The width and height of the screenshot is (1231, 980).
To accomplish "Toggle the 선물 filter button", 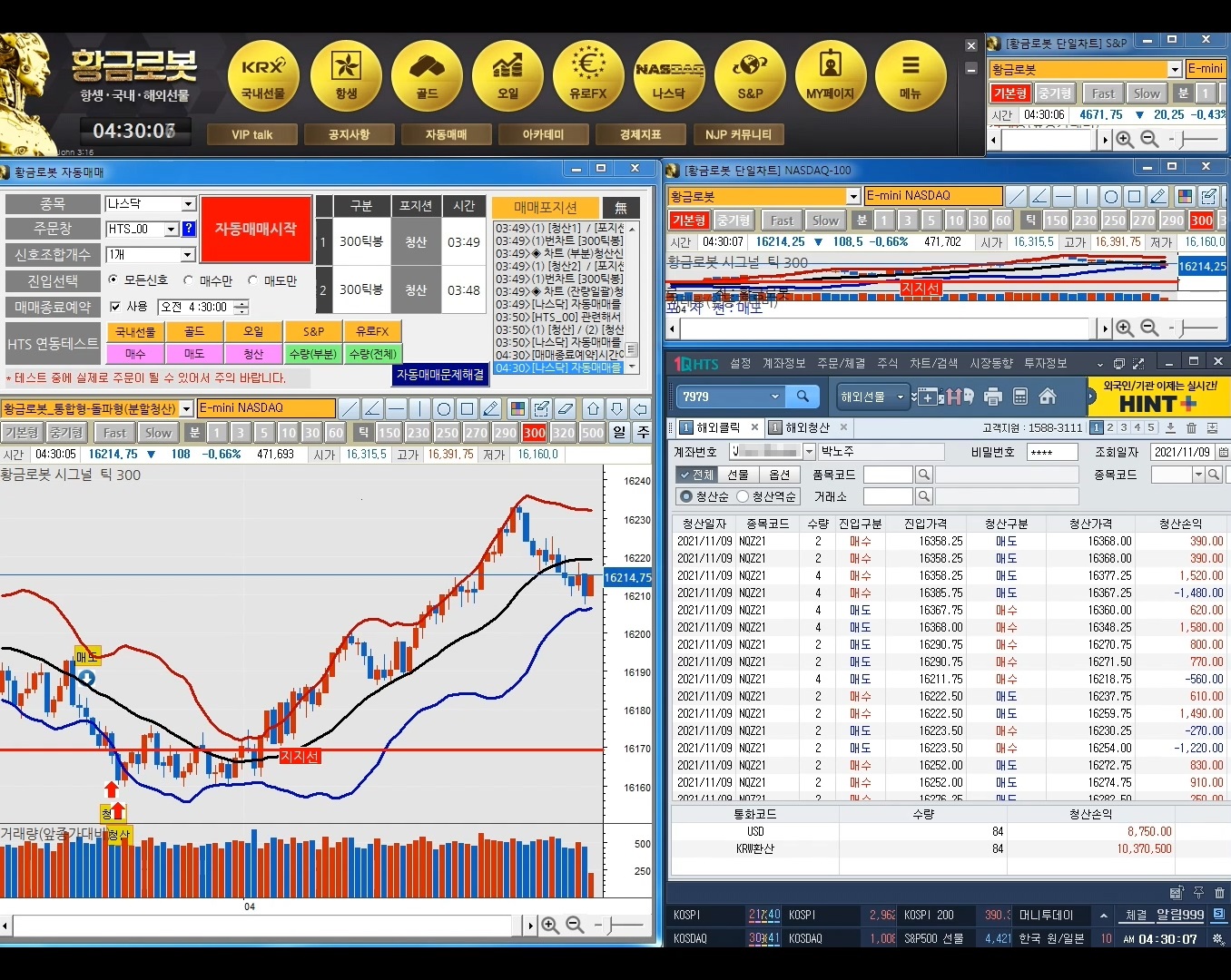I will click(737, 475).
